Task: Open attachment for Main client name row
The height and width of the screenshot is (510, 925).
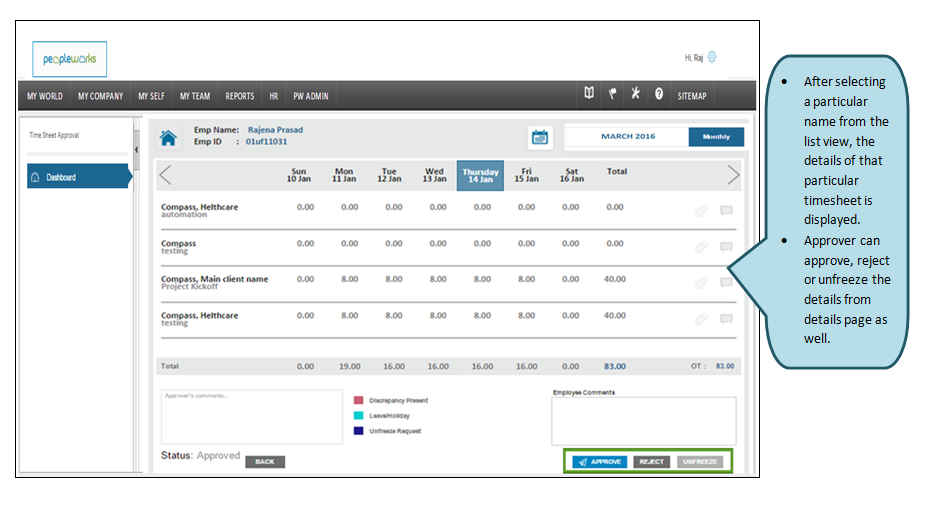Action: pyautogui.click(x=701, y=284)
